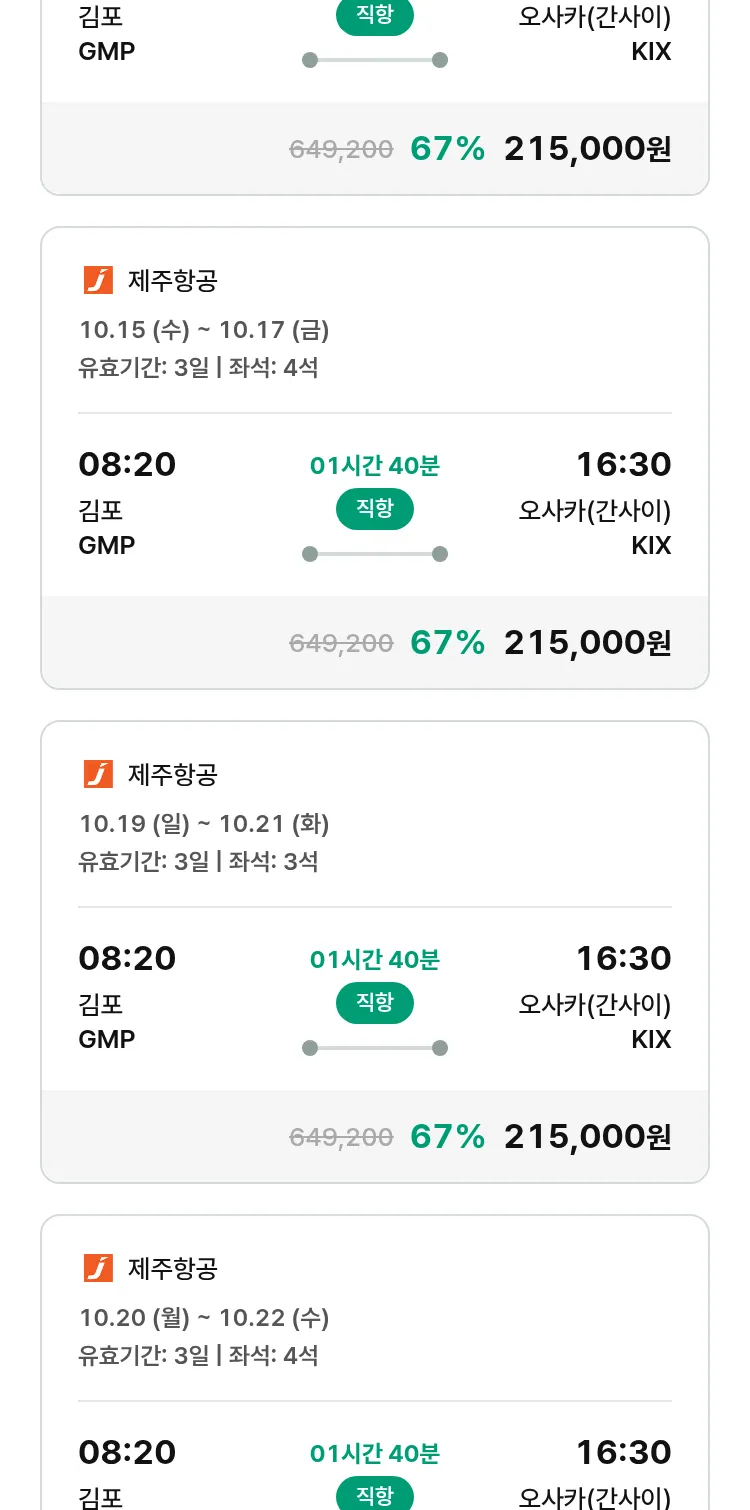This screenshot has width=750, height=1510.
Task: Click Jeju Air logo on the 10.15 flight
Action: point(98,281)
